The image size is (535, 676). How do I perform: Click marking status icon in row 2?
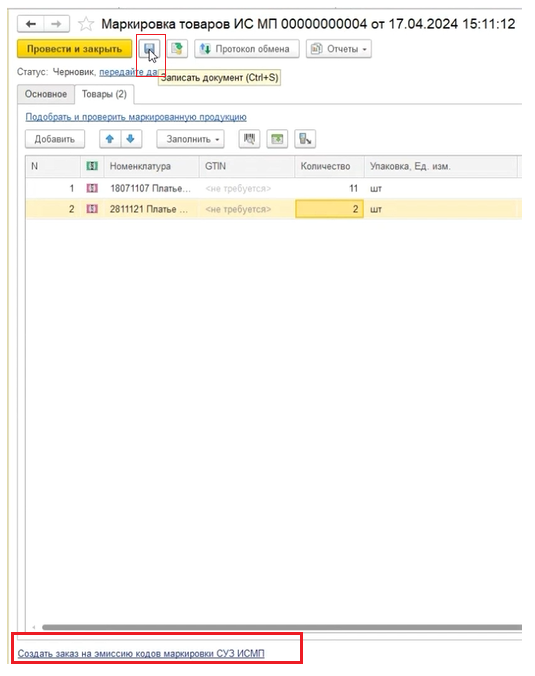tap(92, 209)
